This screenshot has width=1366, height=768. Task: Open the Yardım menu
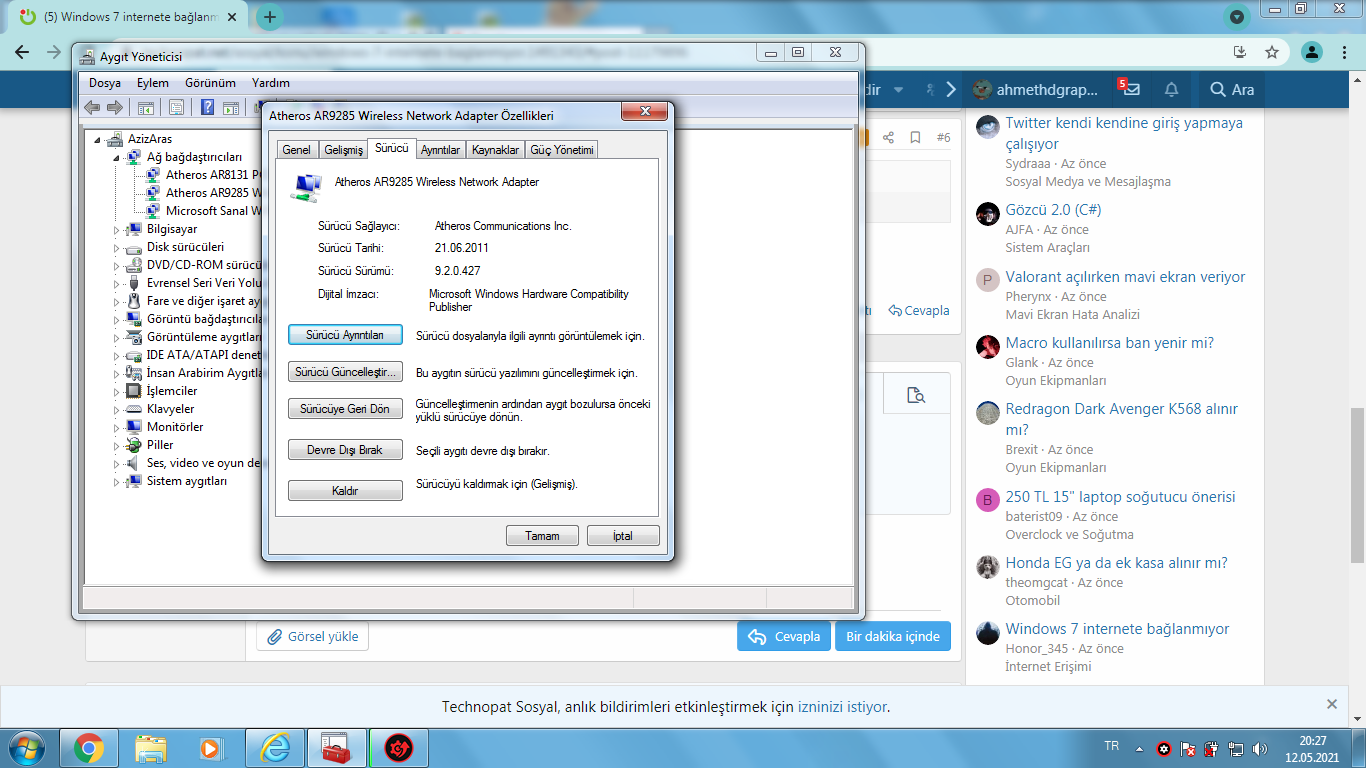[x=271, y=83]
